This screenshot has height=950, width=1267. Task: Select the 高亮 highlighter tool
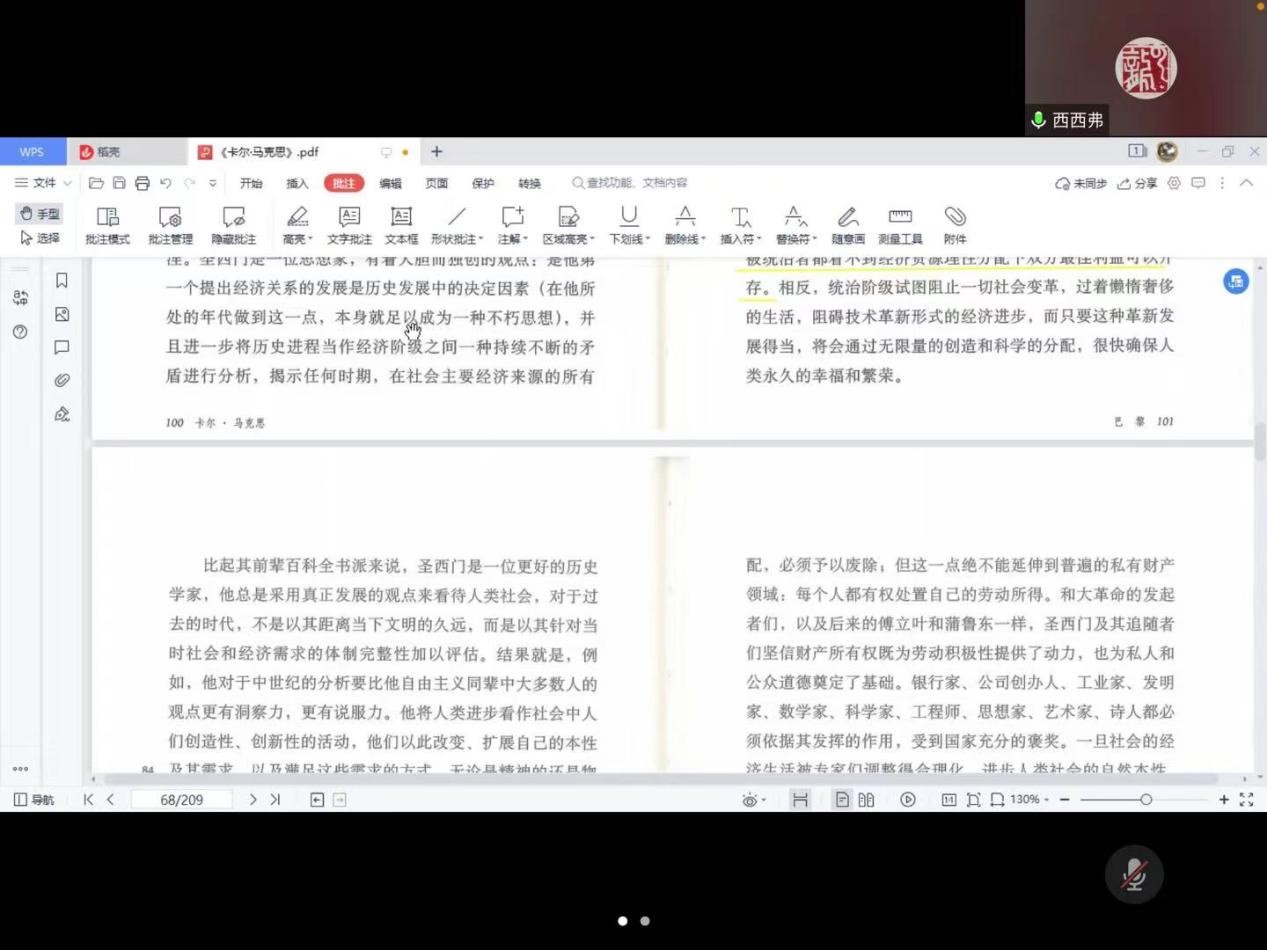coord(297,225)
